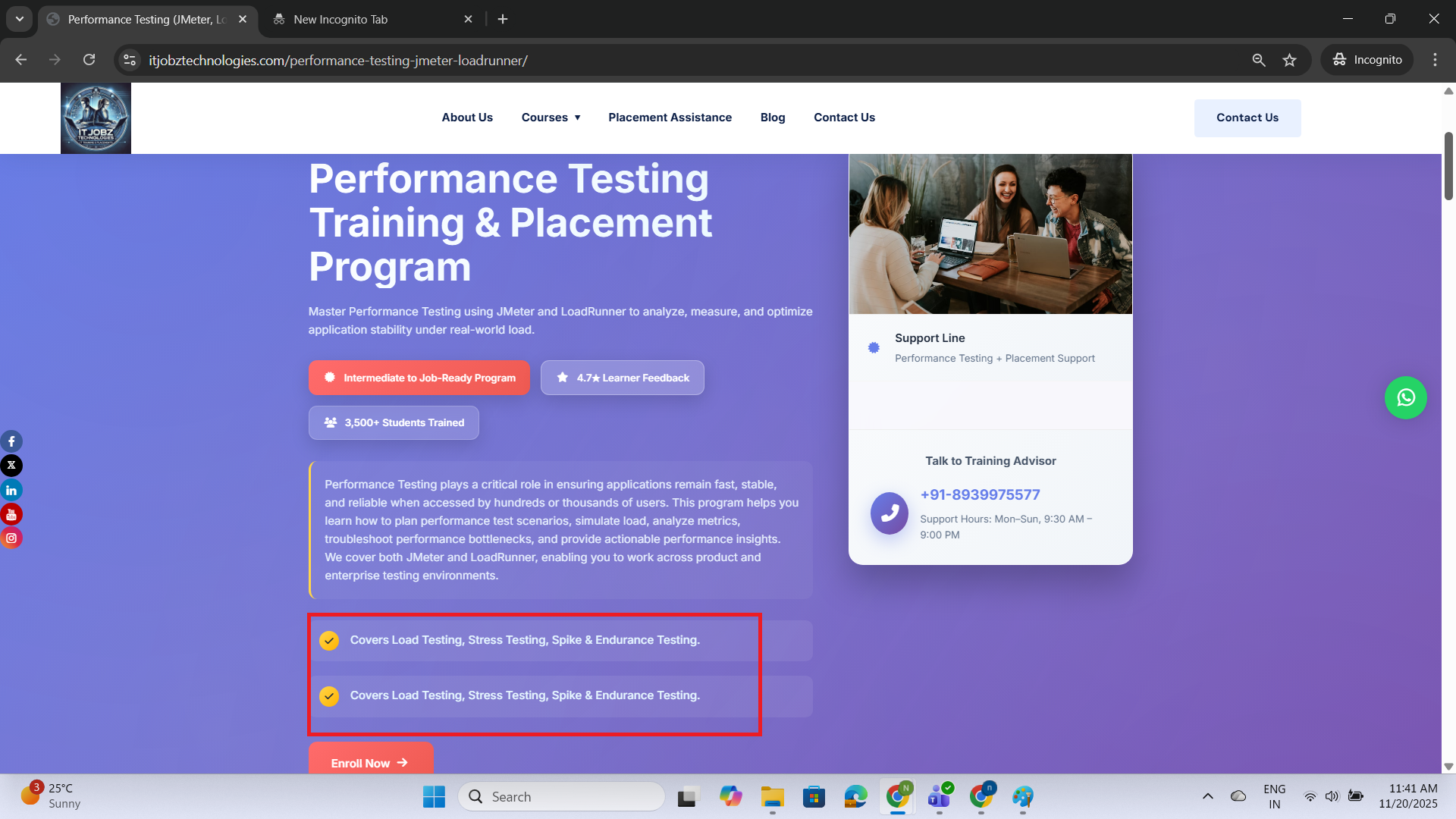The image size is (1456, 819).
Task: Show hidden system tray icons
Action: click(x=1208, y=796)
